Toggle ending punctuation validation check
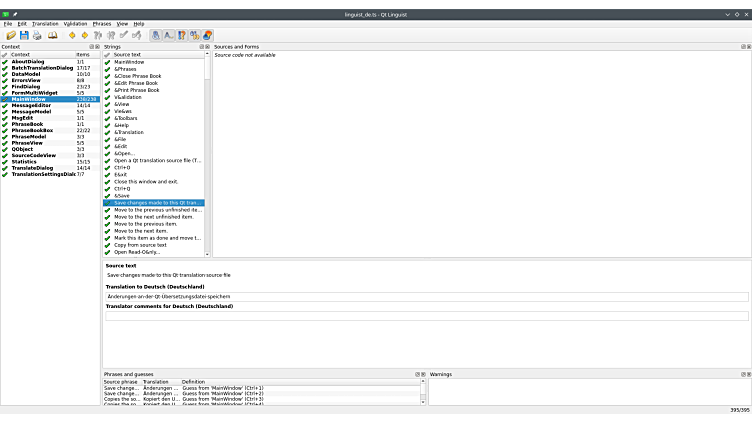752x423 pixels. 169,35
